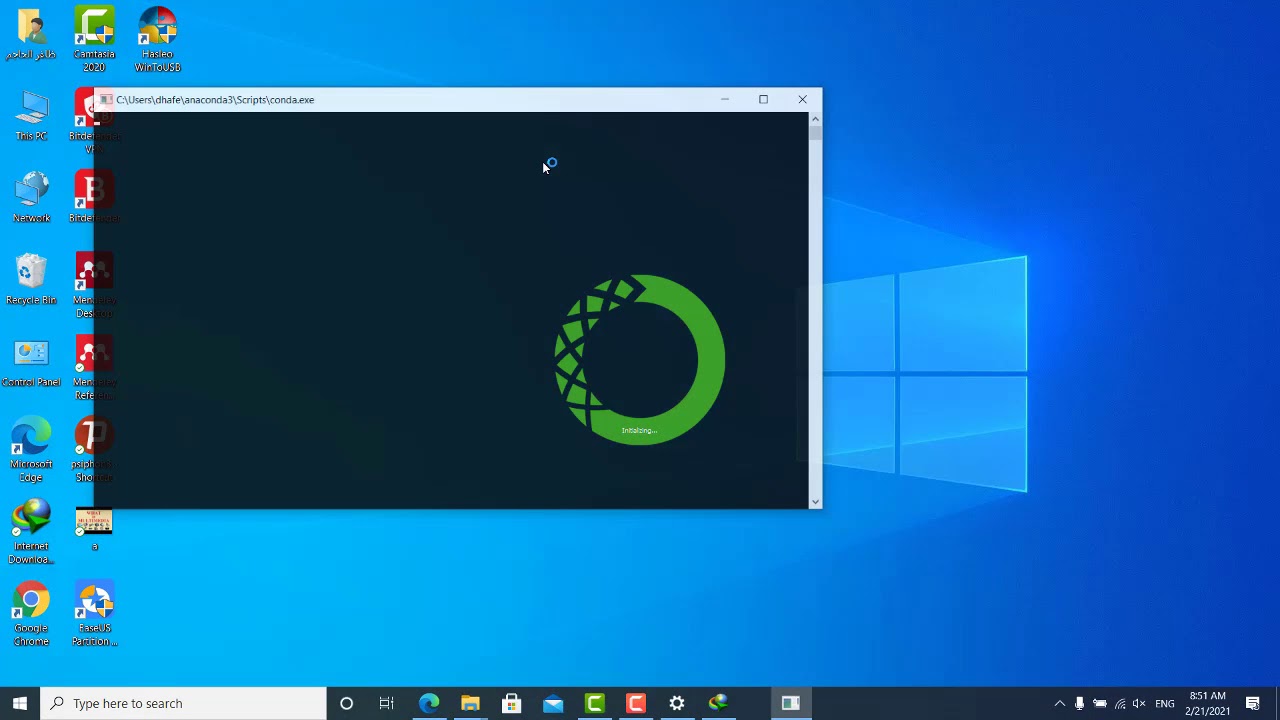Click Internet Download Manager taskbar icon
This screenshot has width=1280, height=720.
pos(718,703)
